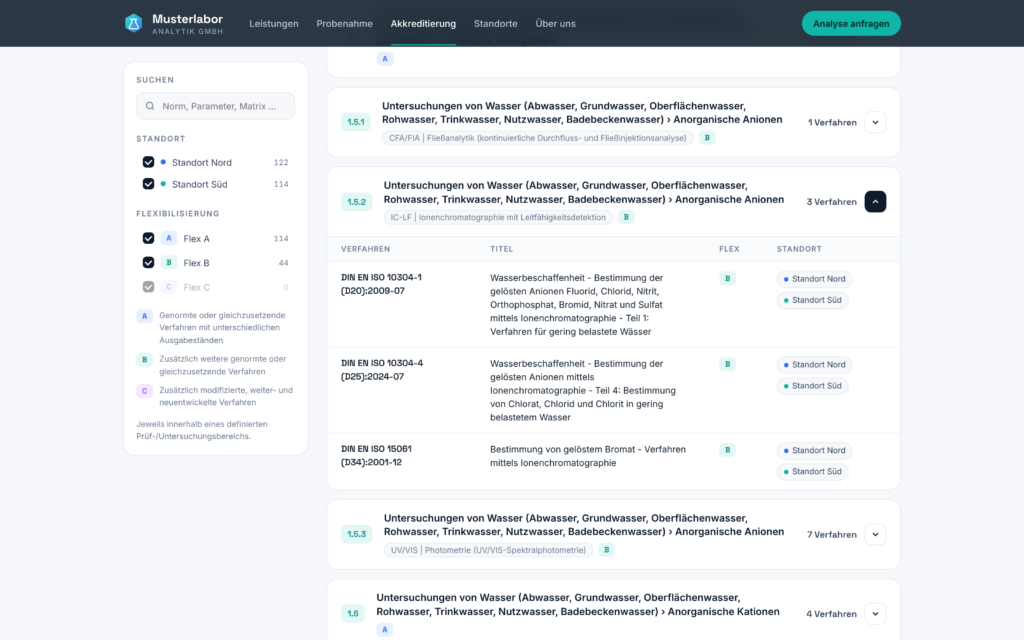Open the Probenahme nav item
This screenshot has width=1024, height=640.
pyautogui.click(x=344, y=24)
